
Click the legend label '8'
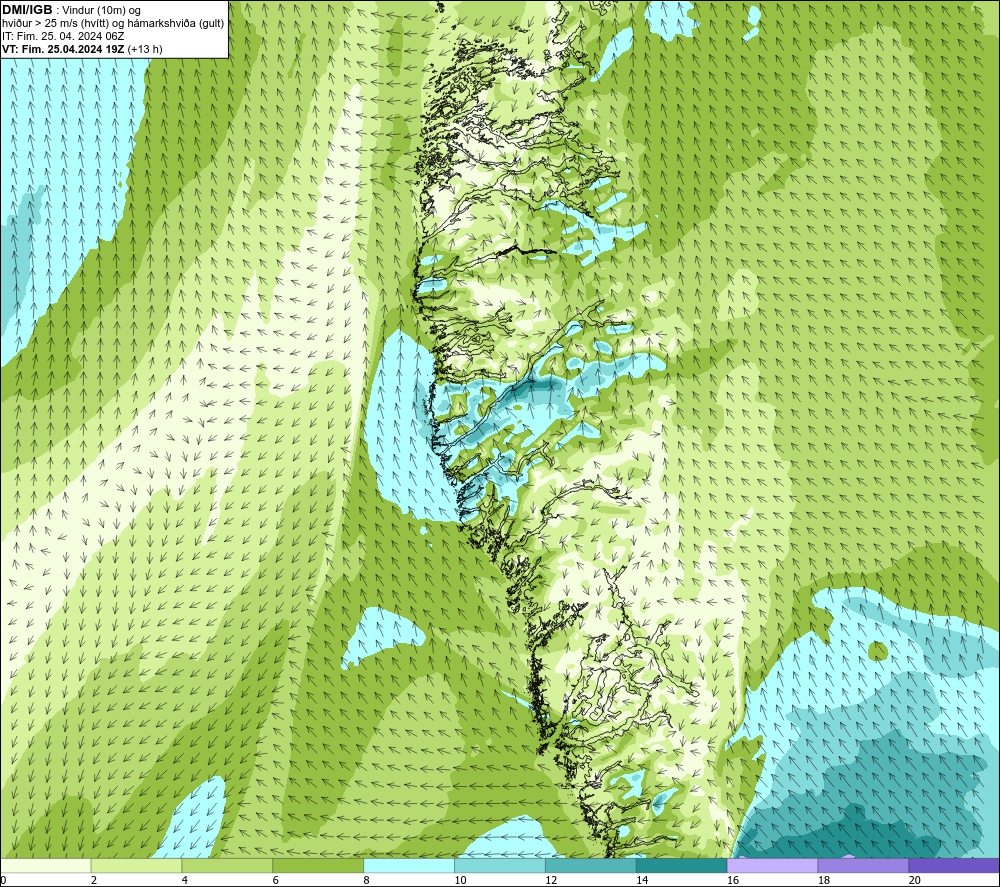[366, 880]
